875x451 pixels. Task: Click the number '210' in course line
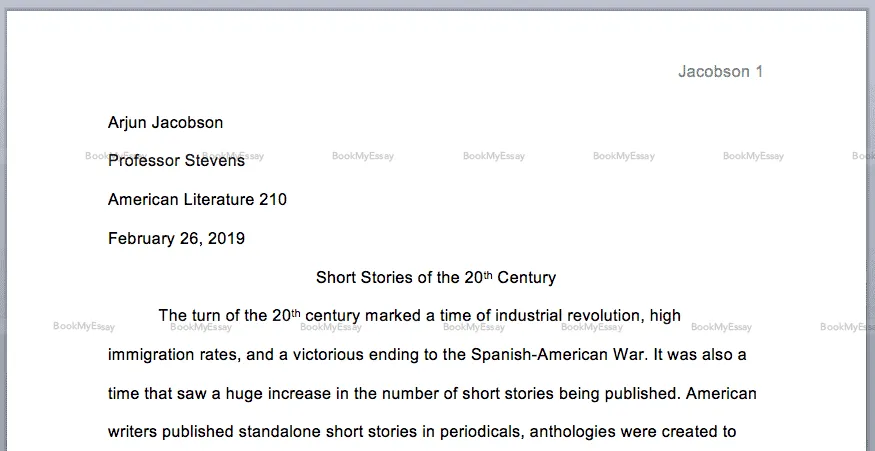[273, 199]
